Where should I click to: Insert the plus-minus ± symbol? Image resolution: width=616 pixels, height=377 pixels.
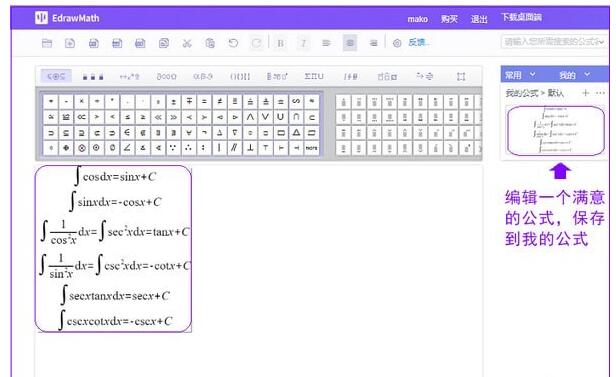173,102
